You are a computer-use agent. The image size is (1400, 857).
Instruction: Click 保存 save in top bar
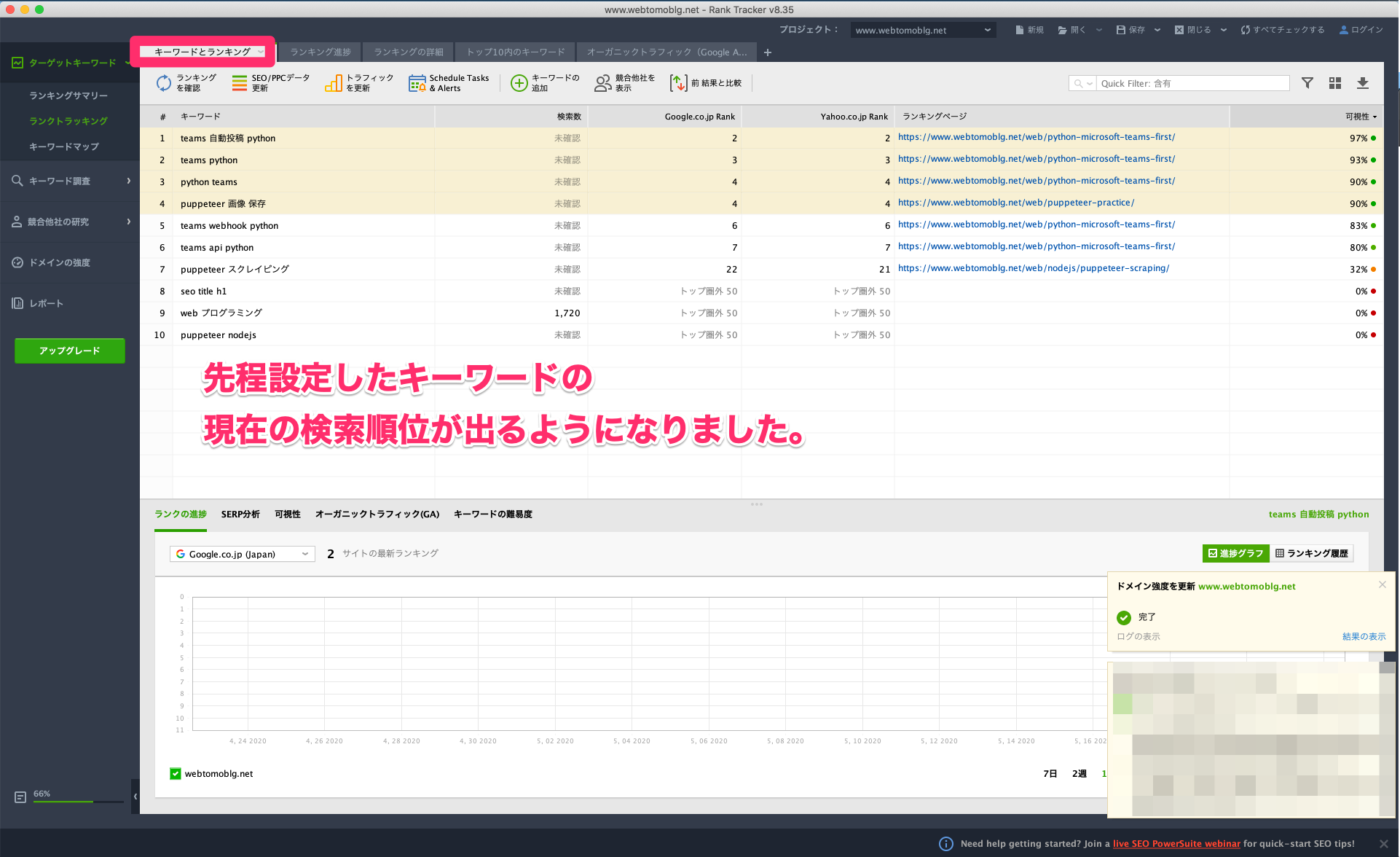(1130, 30)
